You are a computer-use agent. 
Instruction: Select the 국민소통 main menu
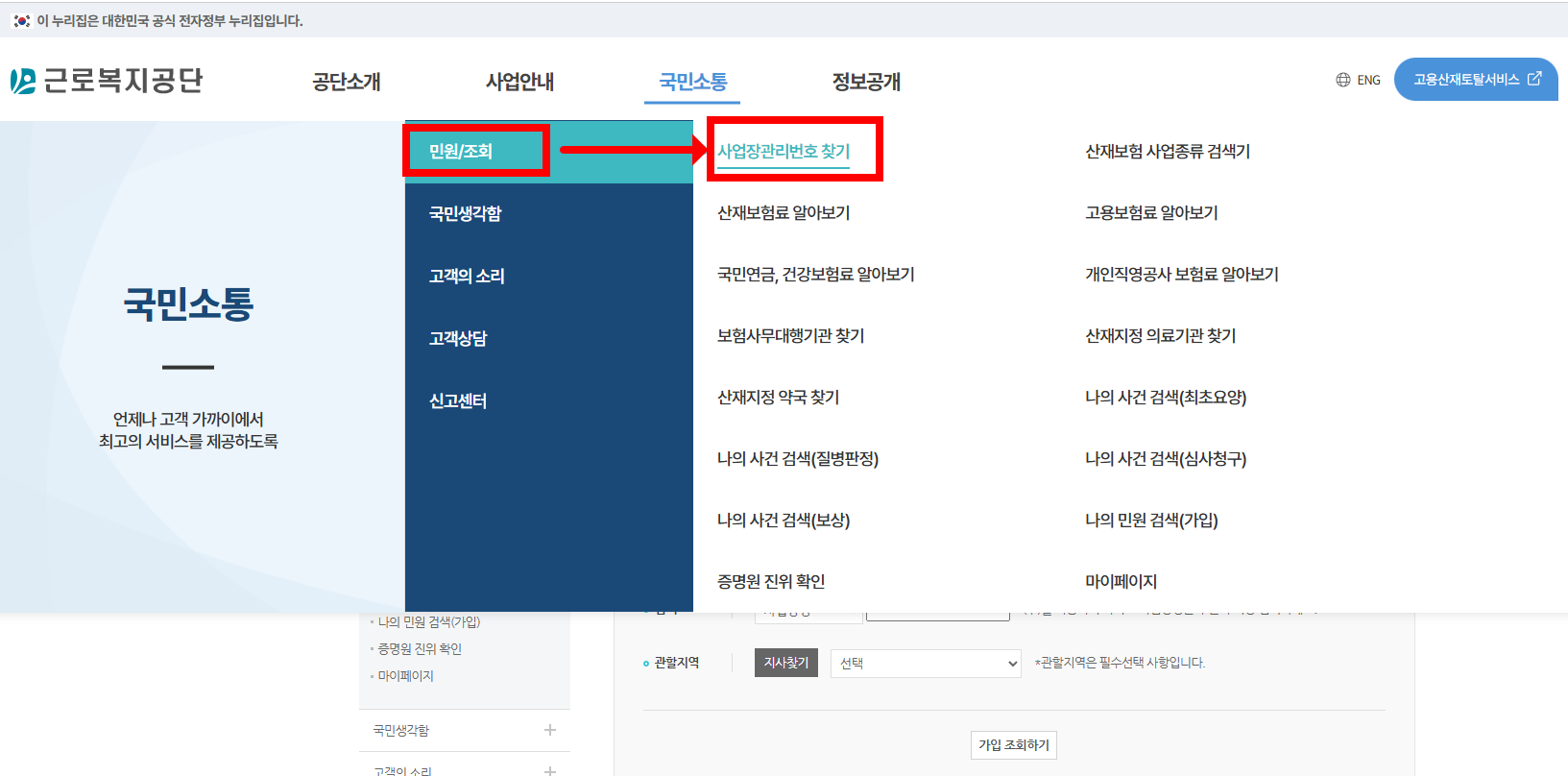[x=692, y=82]
